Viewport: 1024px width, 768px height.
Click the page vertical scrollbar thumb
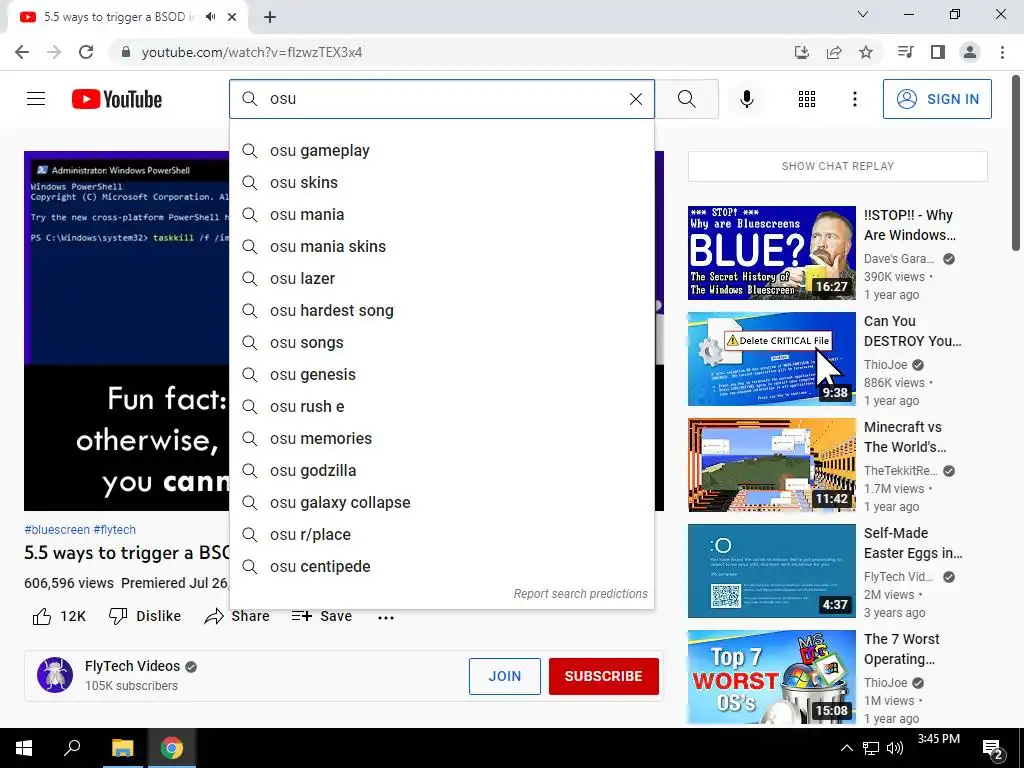1016,163
